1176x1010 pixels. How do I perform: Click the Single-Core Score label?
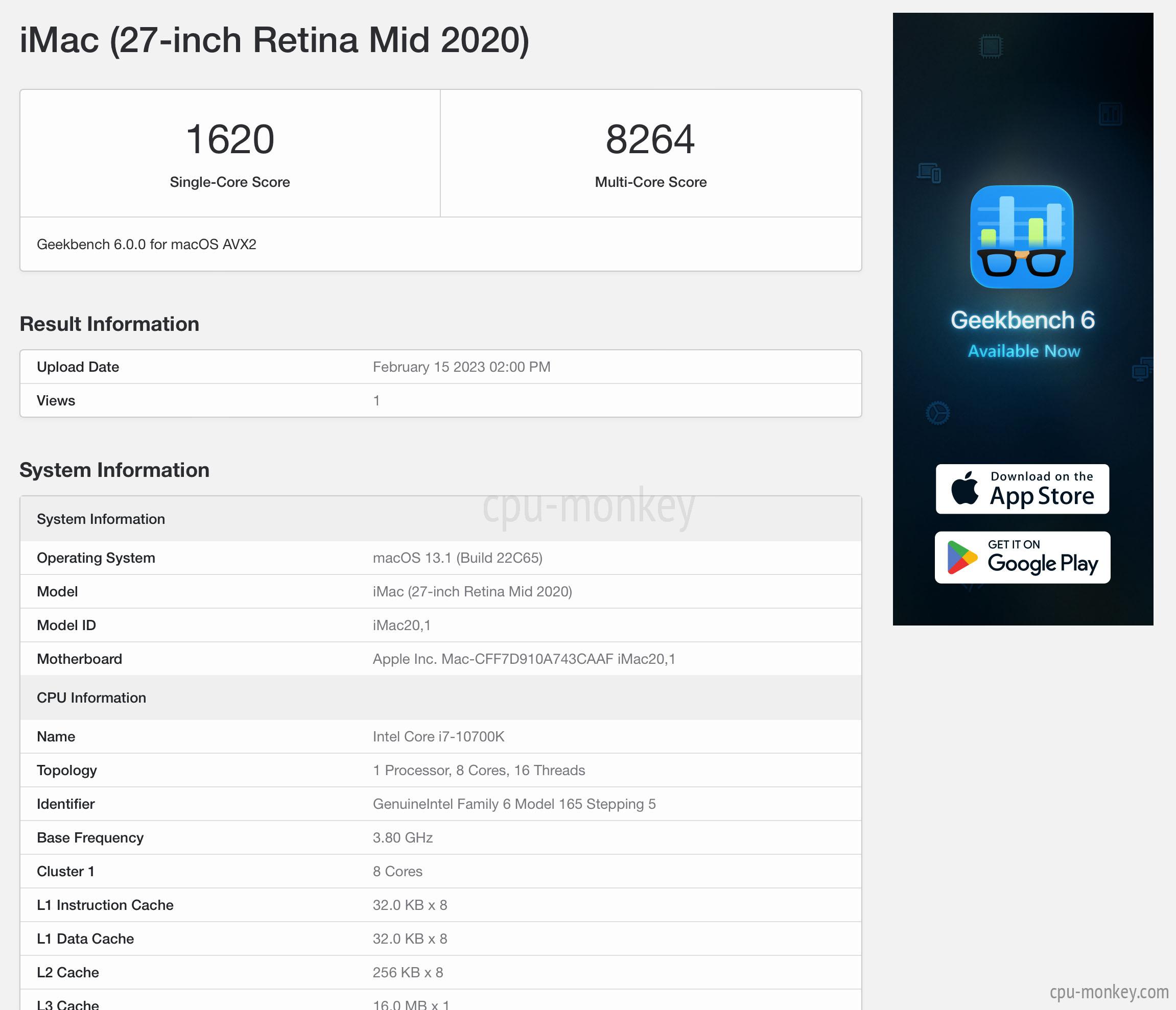pyautogui.click(x=230, y=182)
